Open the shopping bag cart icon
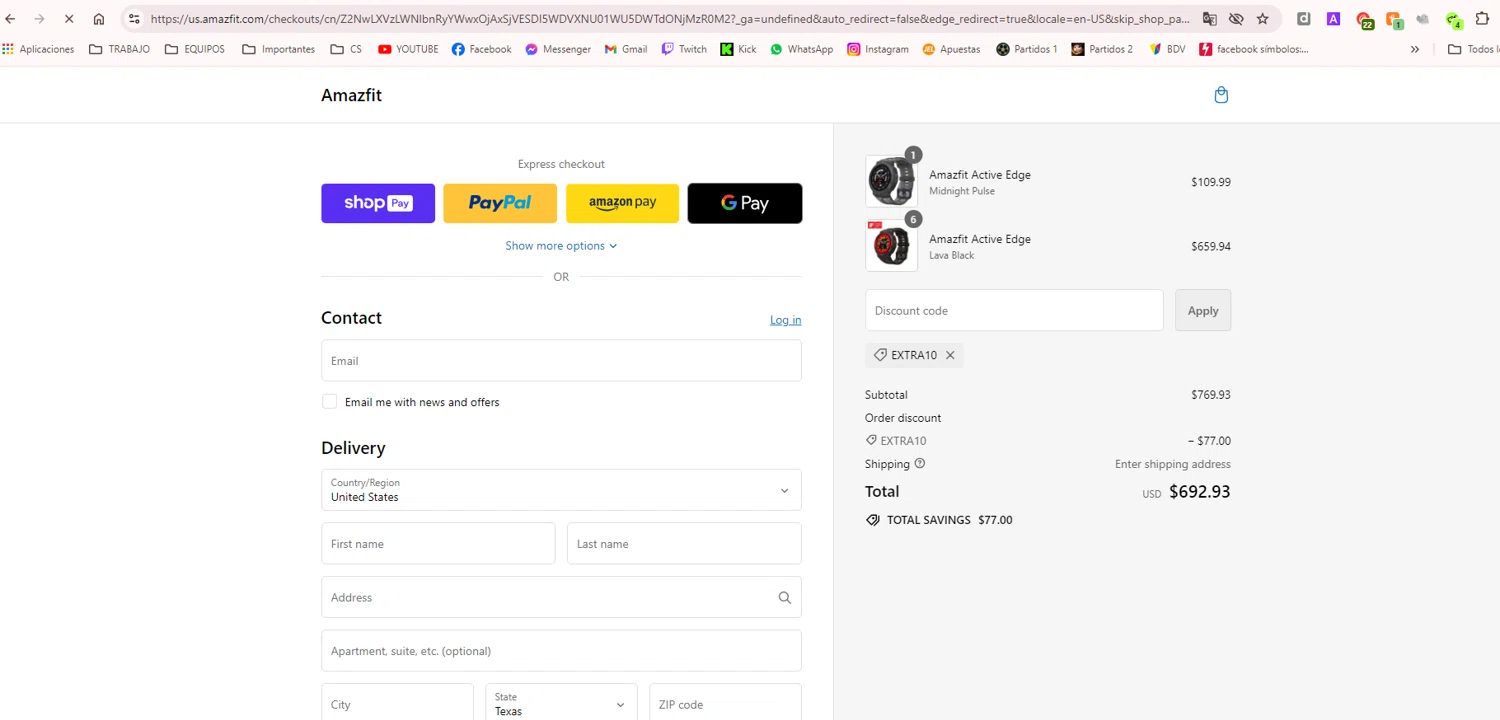The width and height of the screenshot is (1500, 720). point(1221,95)
